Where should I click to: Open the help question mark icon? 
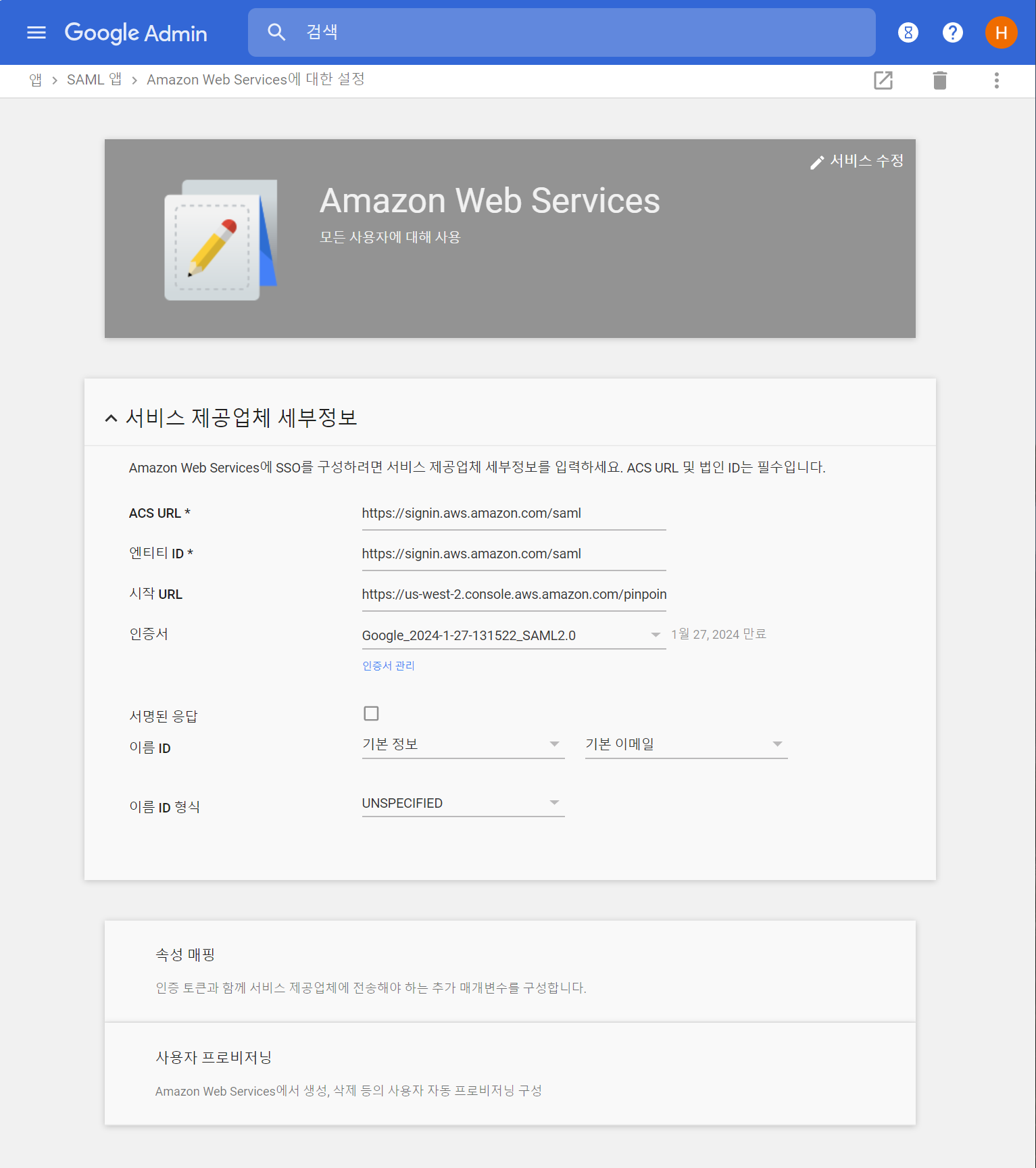[x=953, y=32]
